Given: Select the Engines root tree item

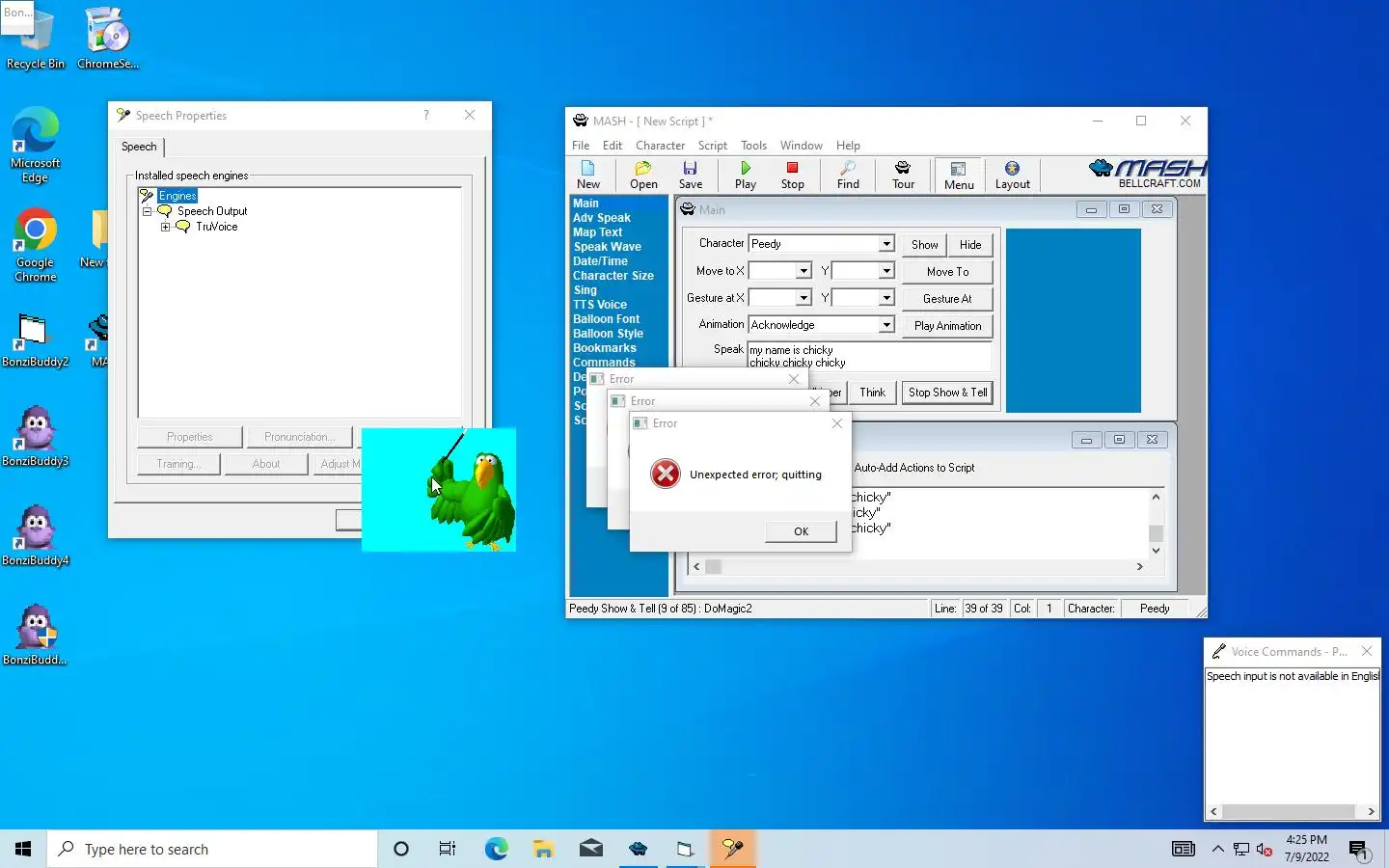Looking at the screenshot, I should tap(177, 196).
